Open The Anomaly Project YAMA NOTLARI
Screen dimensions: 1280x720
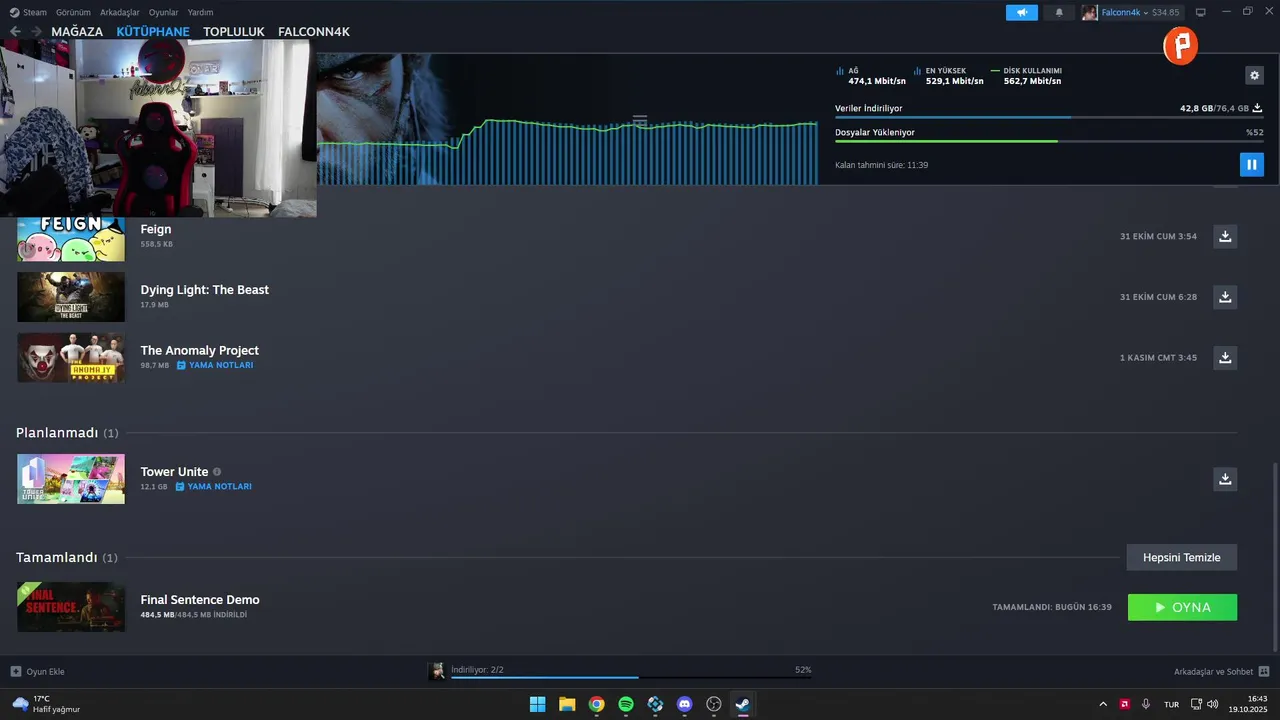215,365
